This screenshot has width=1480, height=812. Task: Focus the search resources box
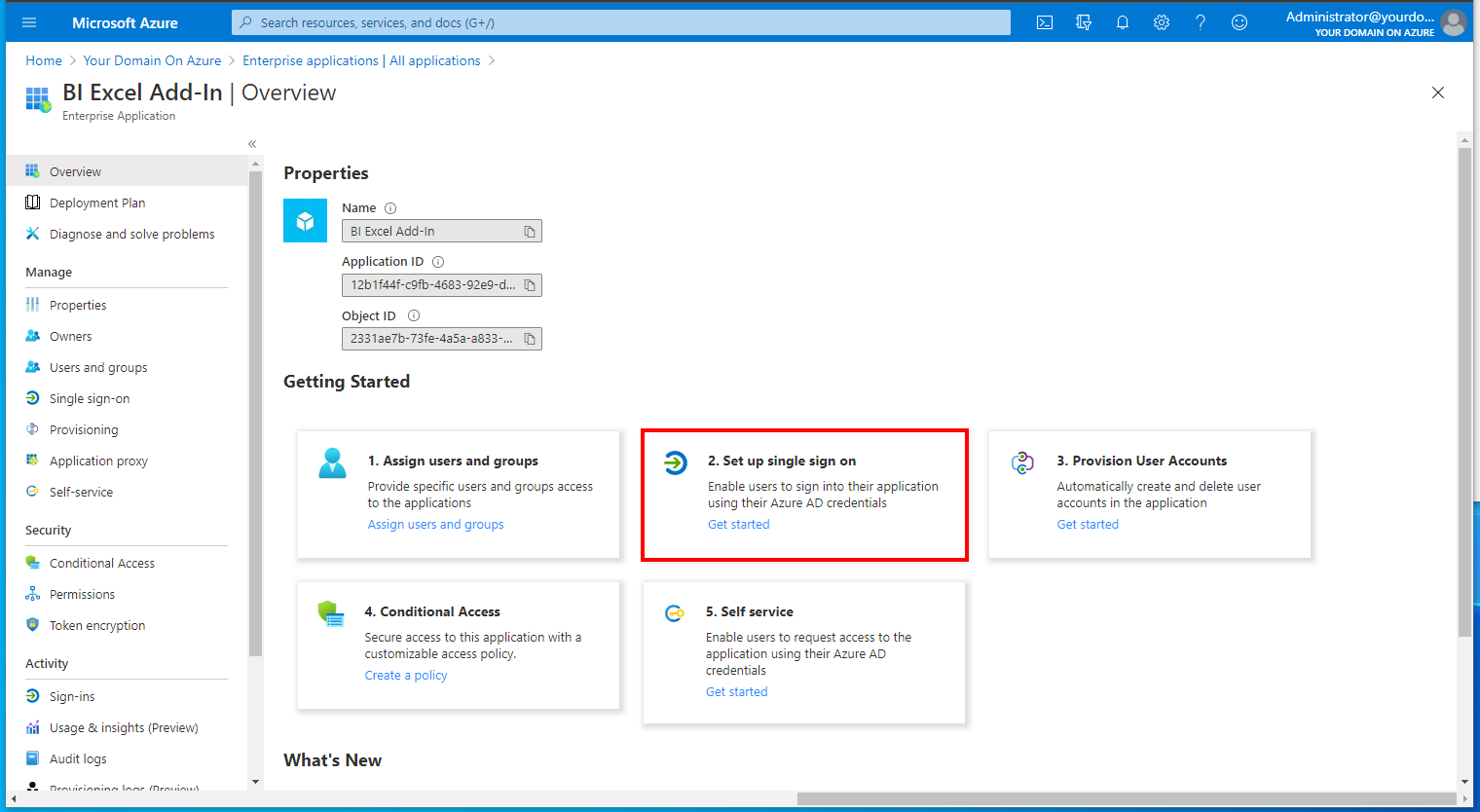point(621,22)
